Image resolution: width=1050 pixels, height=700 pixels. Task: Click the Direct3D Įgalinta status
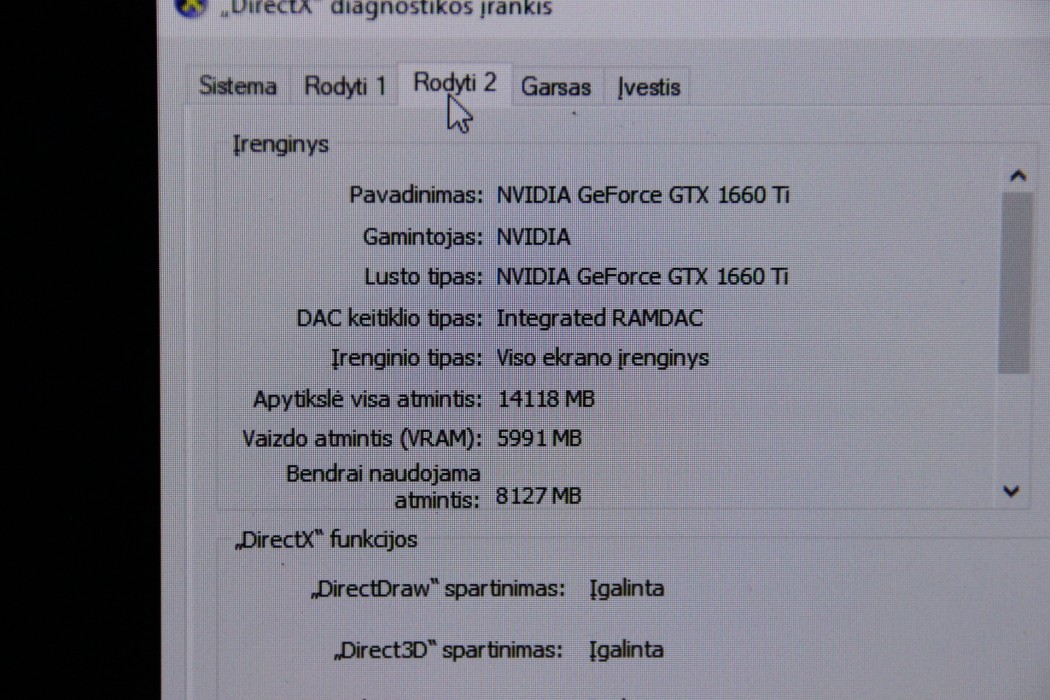(626, 650)
